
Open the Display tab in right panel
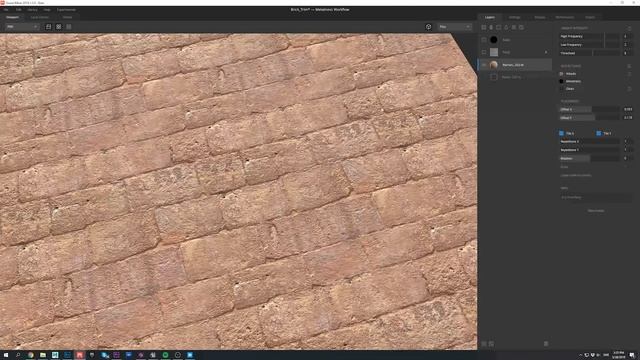tap(540, 17)
